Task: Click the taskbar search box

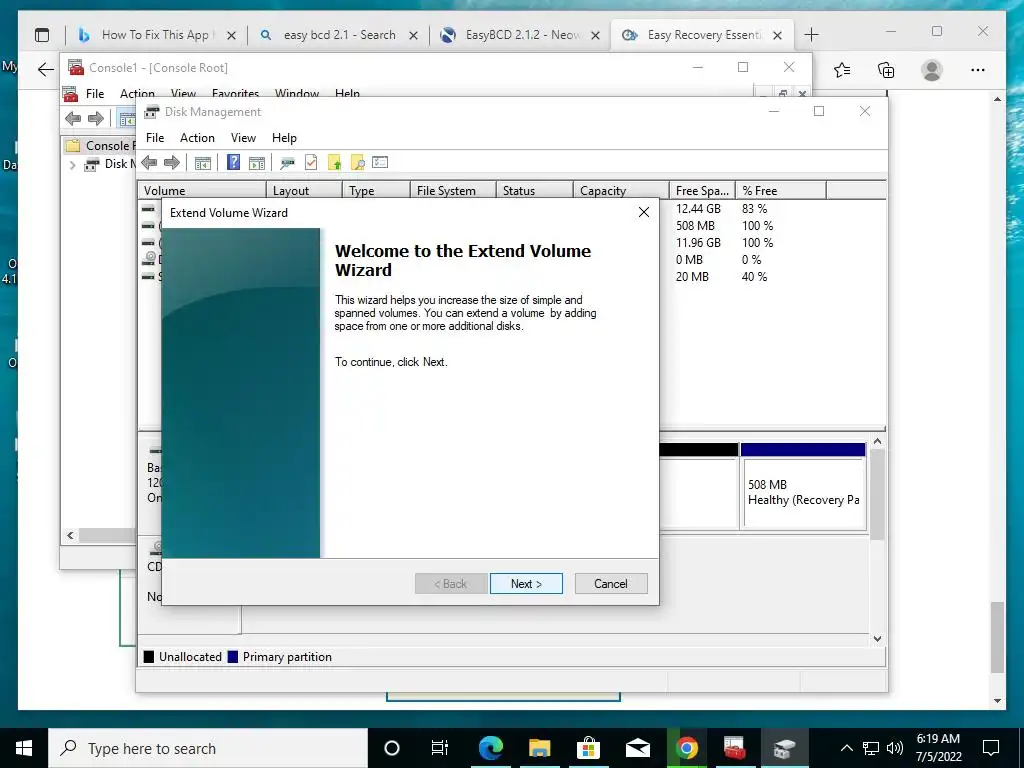Action: (208, 748)
